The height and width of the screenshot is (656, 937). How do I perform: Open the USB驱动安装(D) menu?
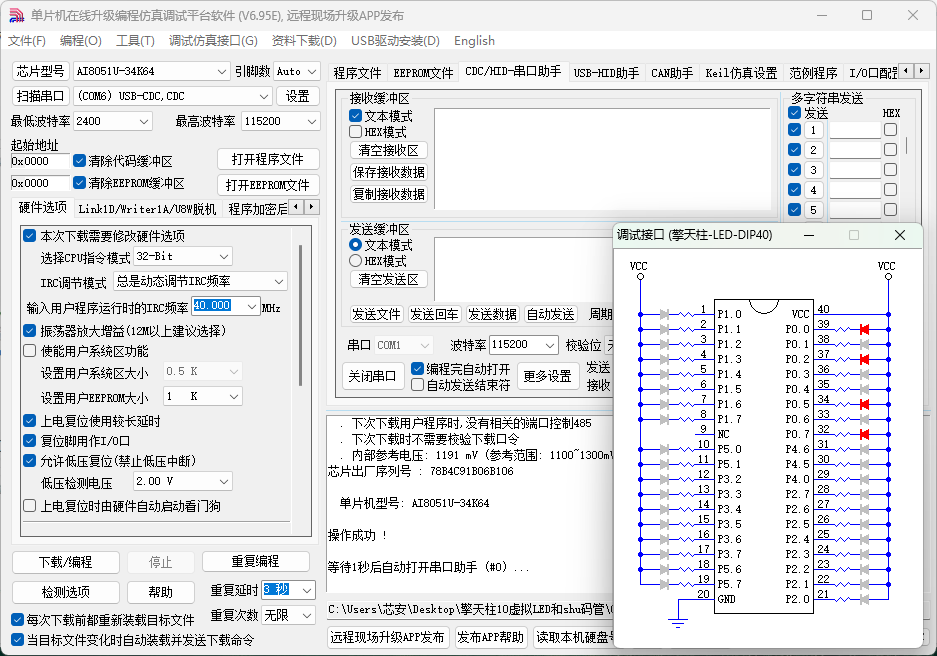pyautogui.click(x=396, y=41)
